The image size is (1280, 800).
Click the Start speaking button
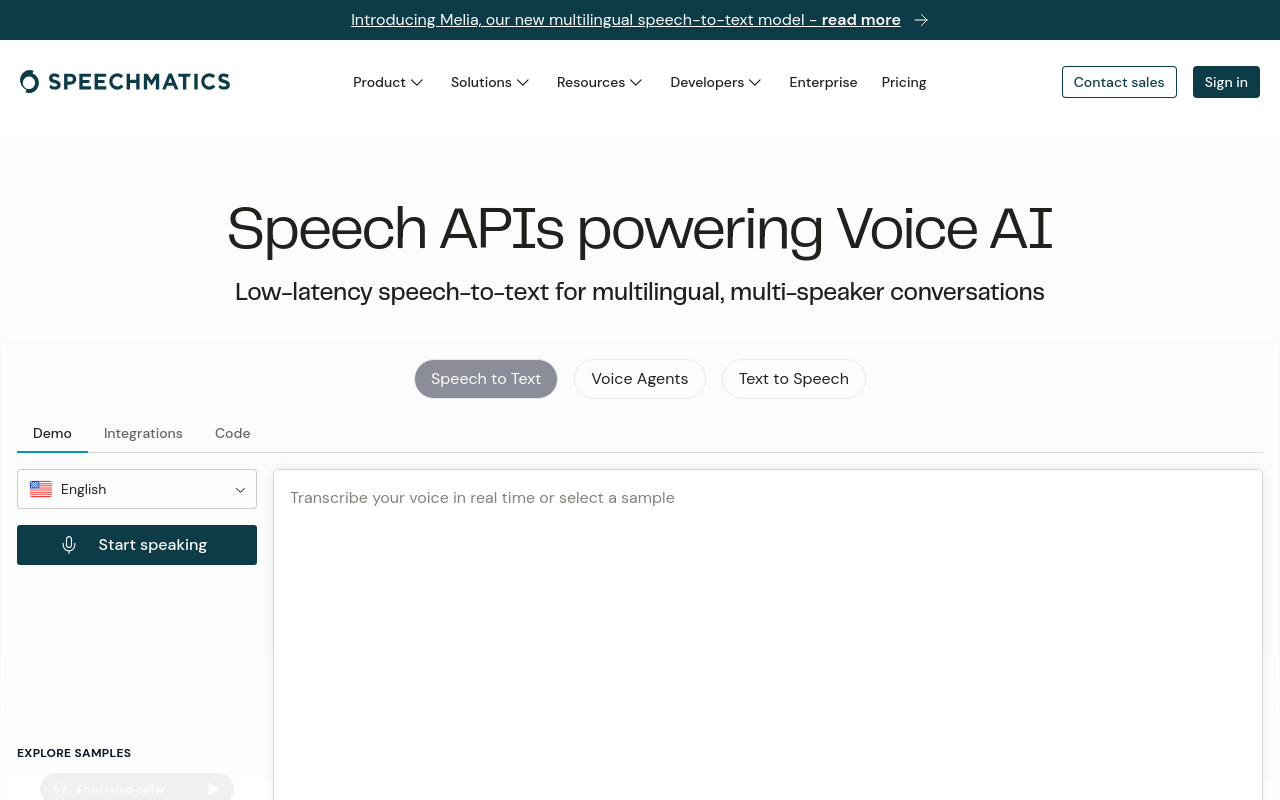tap(137, 545)
